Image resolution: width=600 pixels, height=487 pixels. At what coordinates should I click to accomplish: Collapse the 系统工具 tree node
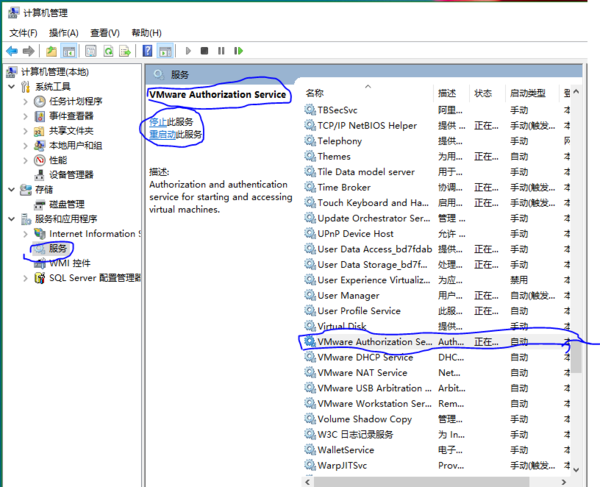tap(12, 86)
